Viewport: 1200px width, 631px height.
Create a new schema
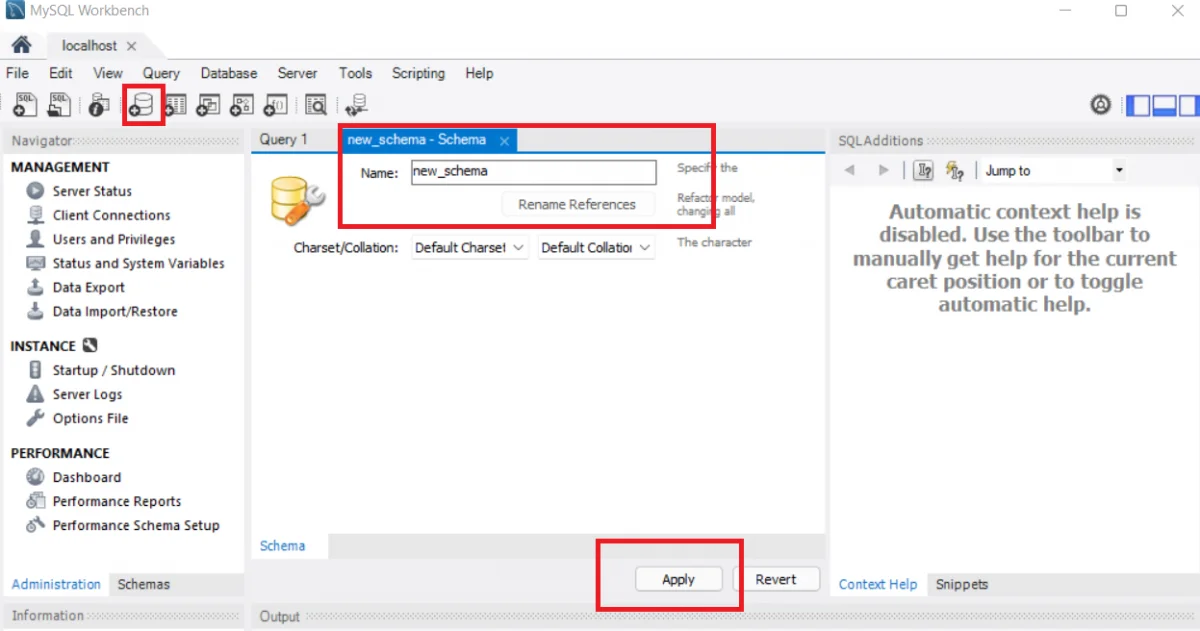tap(142, 104)
